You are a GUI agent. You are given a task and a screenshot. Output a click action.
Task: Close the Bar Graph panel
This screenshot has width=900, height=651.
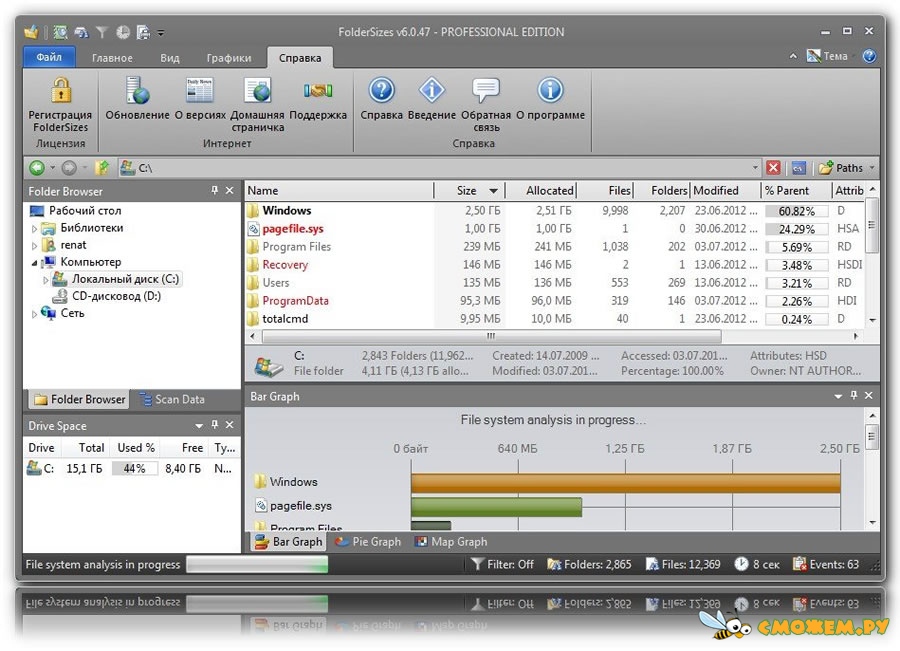point(868,396)
